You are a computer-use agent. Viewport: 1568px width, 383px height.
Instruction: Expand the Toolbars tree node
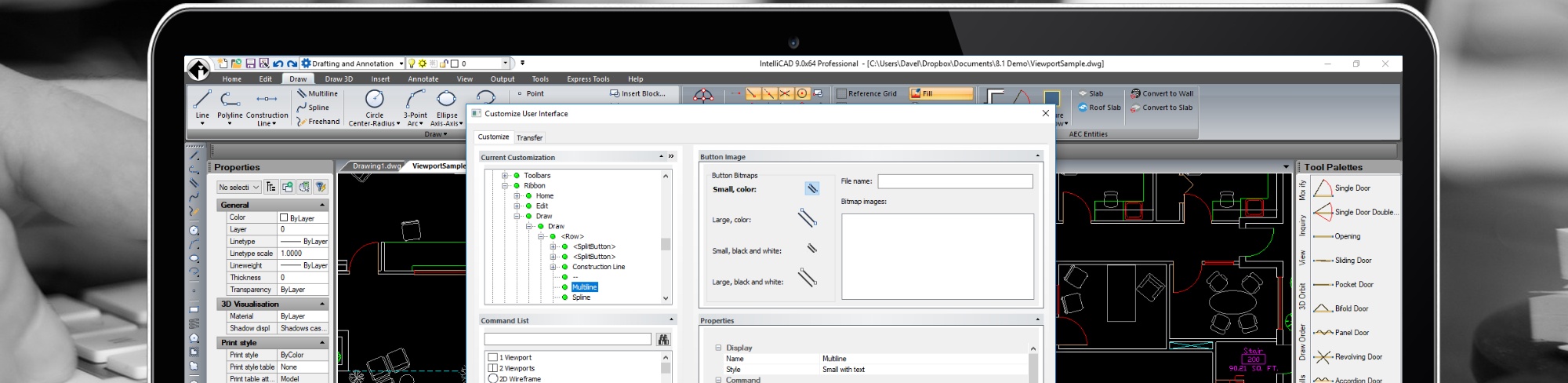click(x=505, y=176)
